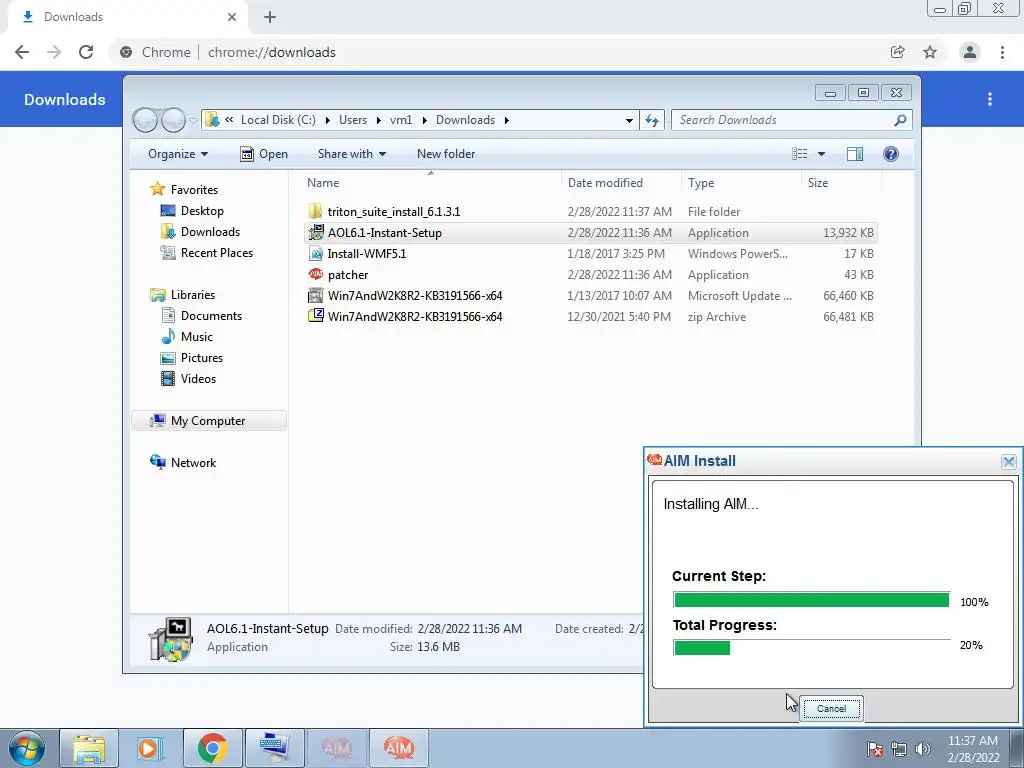Image resolution: width=1024 pixels, height=768 pixels.
Task: Expand the arrow after Downloads in path
Action: coord(506,120)
